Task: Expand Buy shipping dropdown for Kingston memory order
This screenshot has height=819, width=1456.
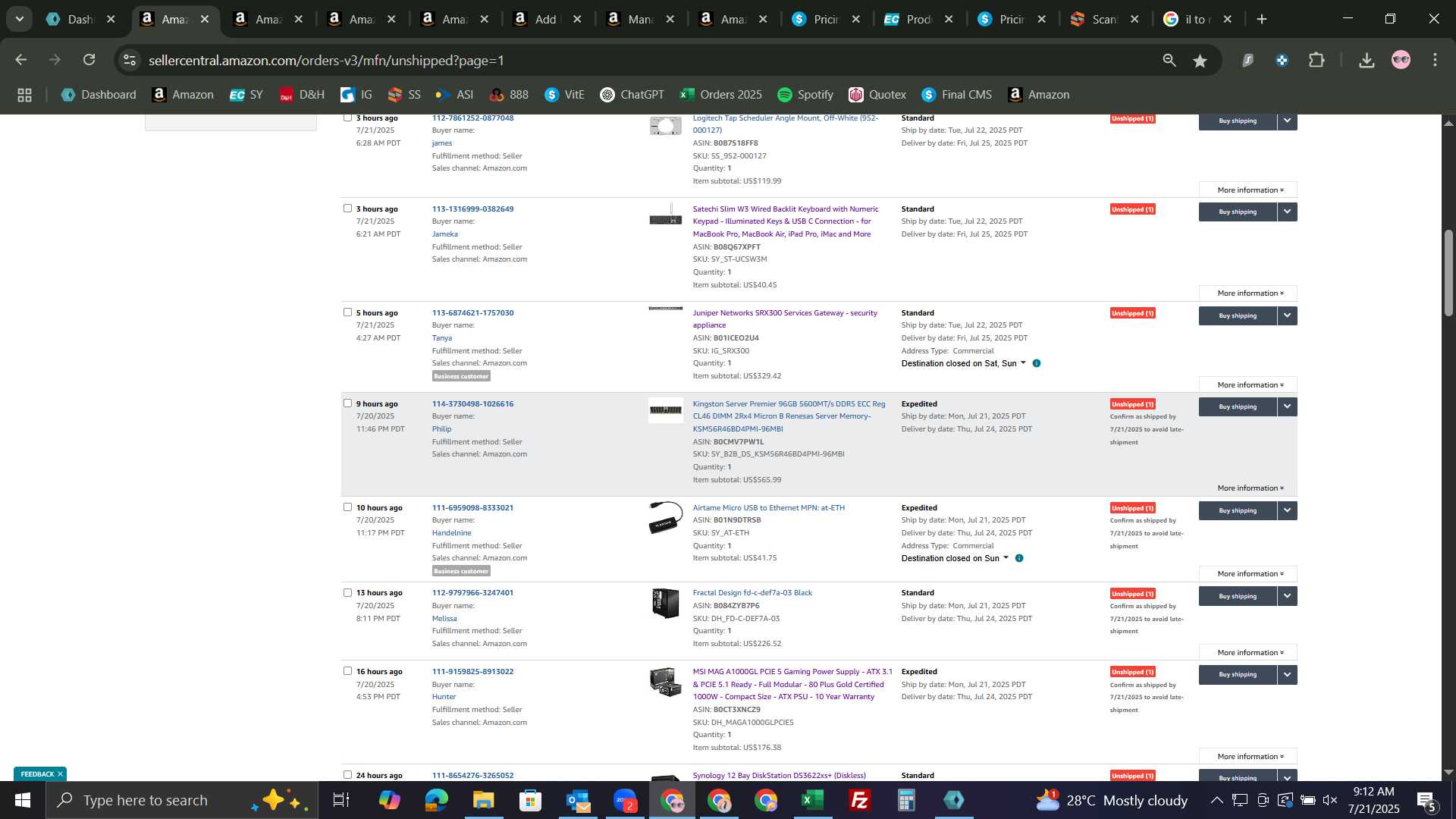Action: pos(1287,406)
